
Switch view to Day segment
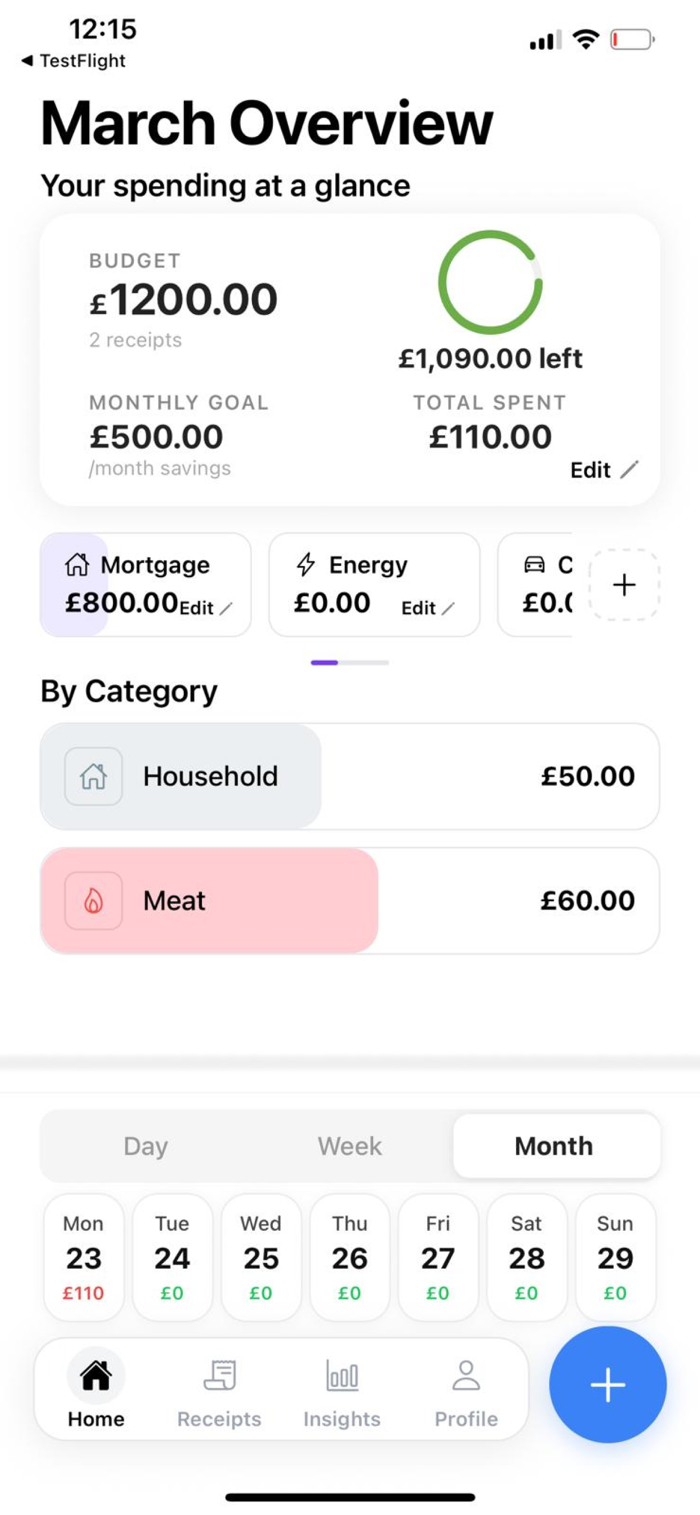[145, 1146]
